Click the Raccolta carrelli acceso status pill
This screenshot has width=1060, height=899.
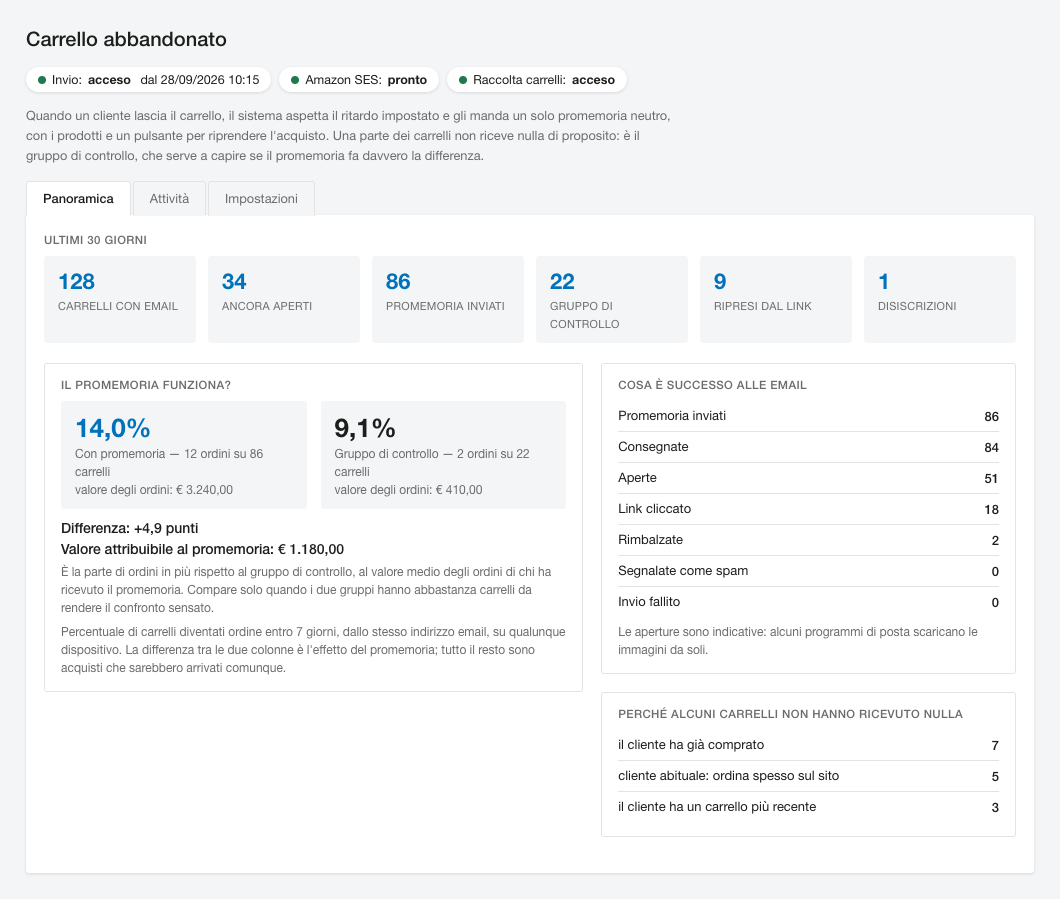[537, 80]
